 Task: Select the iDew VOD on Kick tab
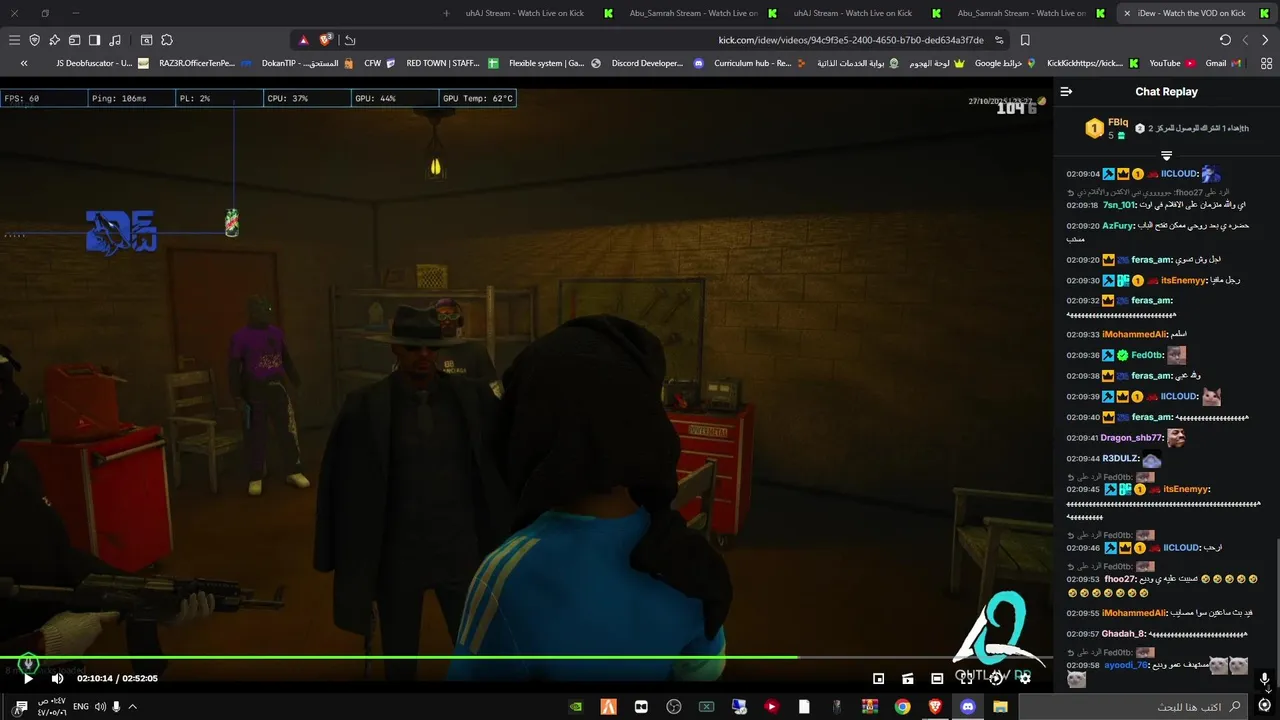[x=1197, y=13]
